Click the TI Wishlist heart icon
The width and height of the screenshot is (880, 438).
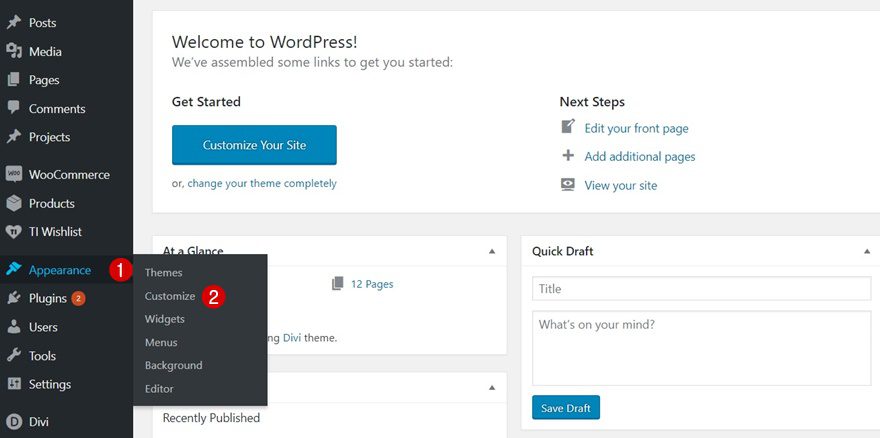click(x=14, y=232)
